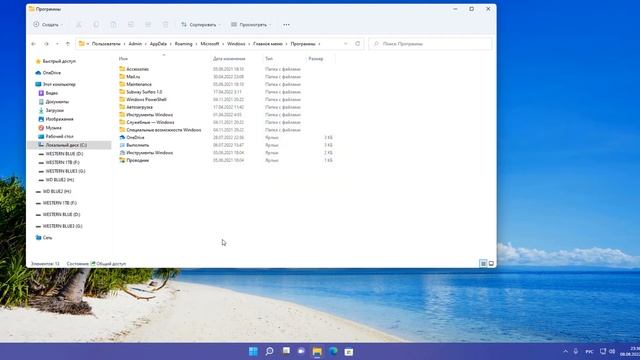640x360 pixels.
Task: Open Музыка in the sidebar
Action: pyautogui.click(x=50, y=128)
